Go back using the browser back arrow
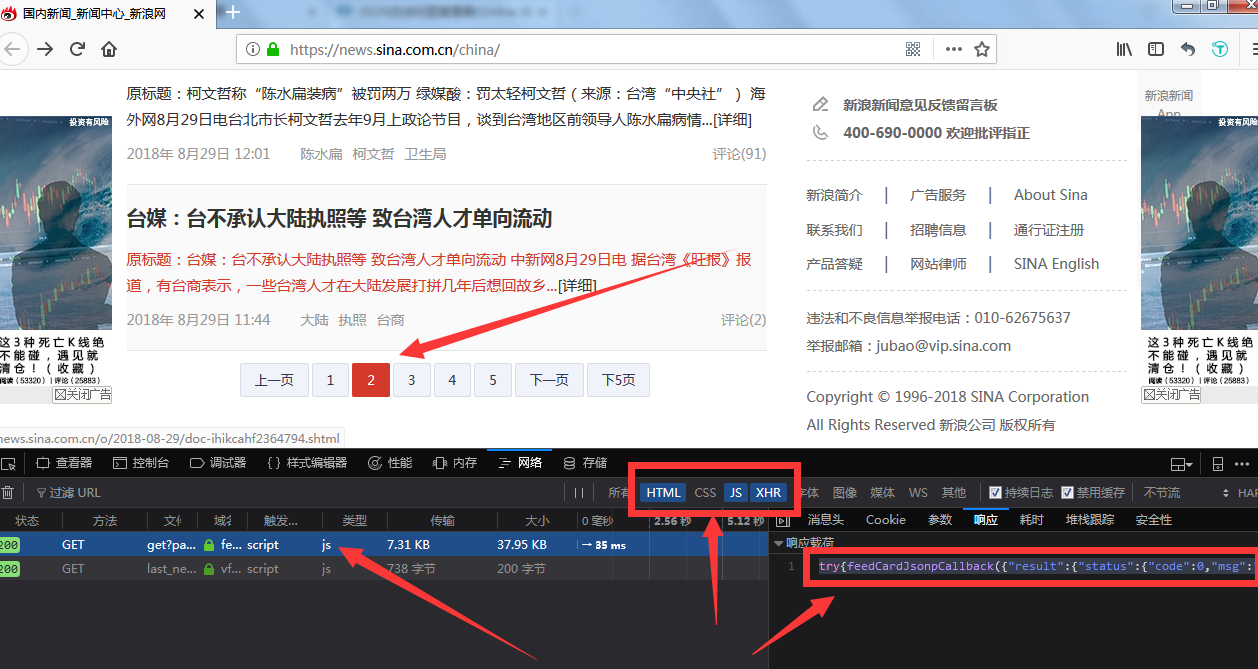 click(x=12, y=49)
